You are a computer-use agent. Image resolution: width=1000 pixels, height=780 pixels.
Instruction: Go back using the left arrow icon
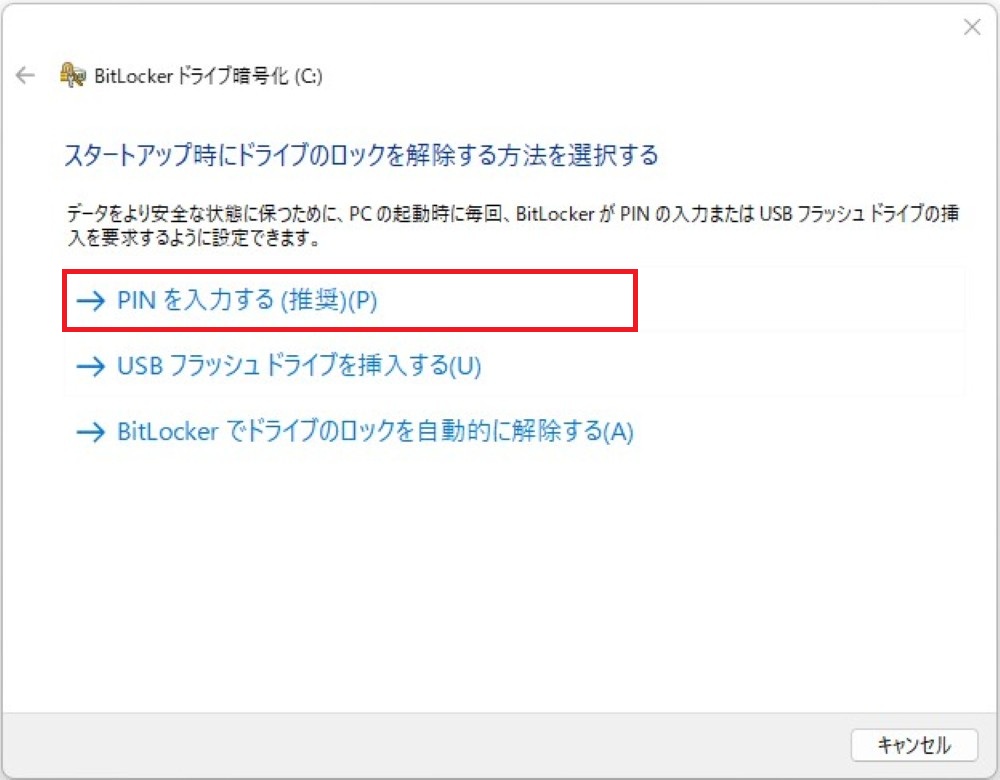click(25, 75)
